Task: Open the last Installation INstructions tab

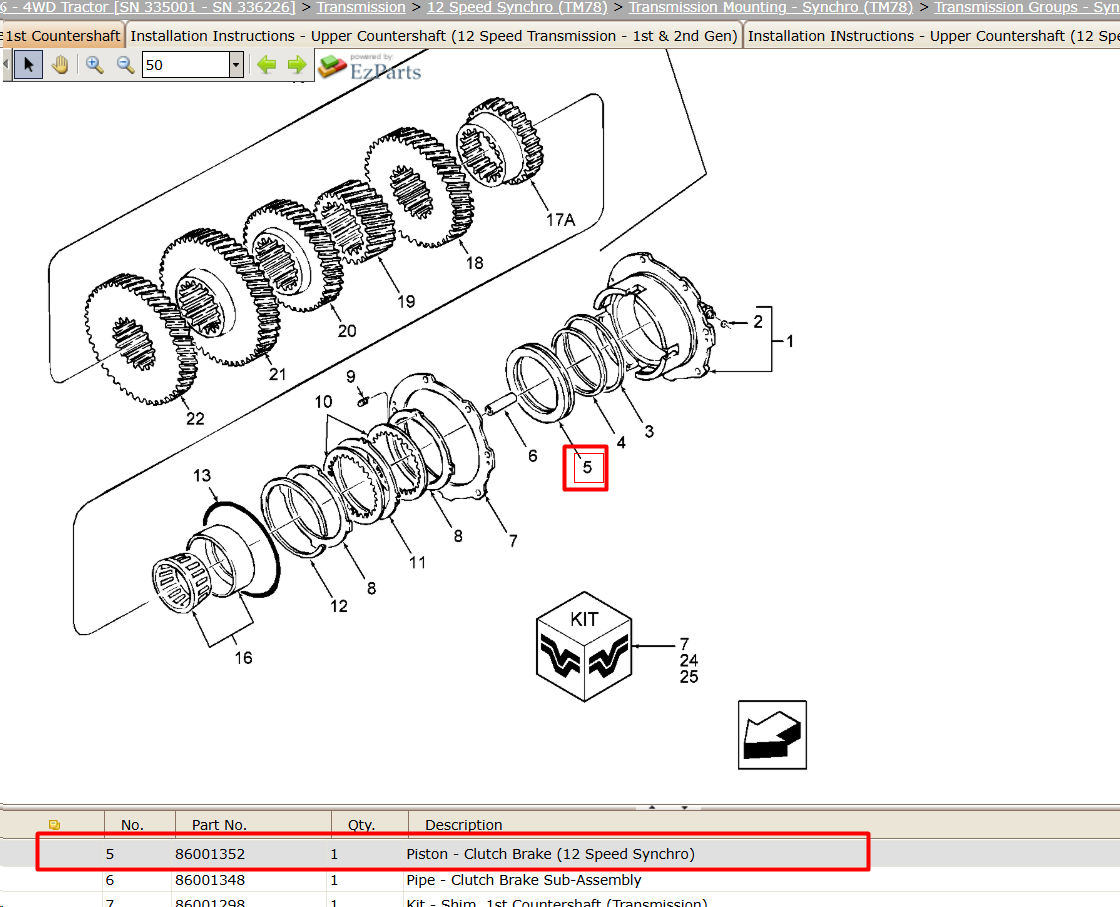Action: [x=932, y=36]
